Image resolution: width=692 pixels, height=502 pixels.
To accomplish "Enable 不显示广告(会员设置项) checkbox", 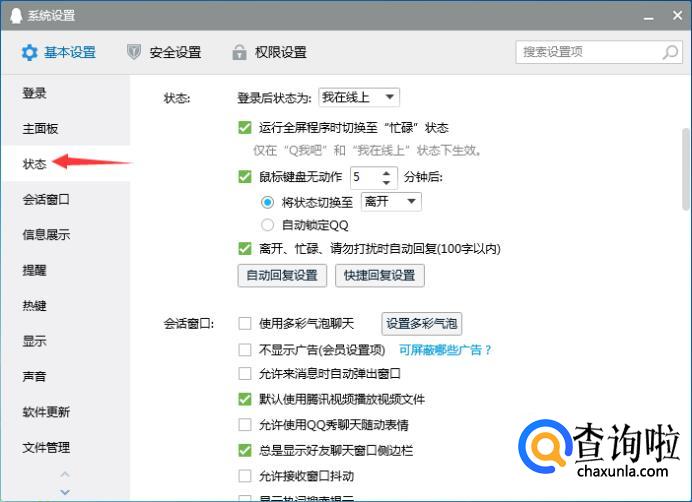I will point(244,350).
